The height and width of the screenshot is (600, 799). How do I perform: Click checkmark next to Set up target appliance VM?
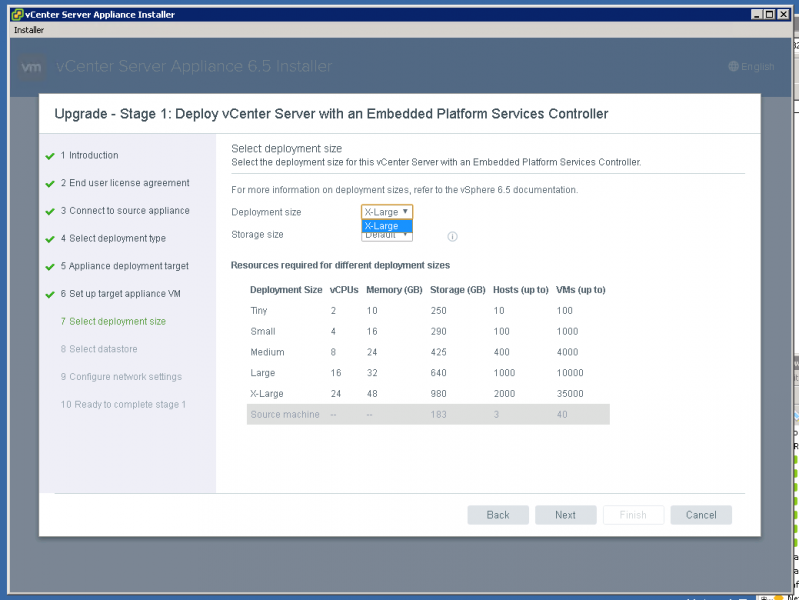coord(49,294)
